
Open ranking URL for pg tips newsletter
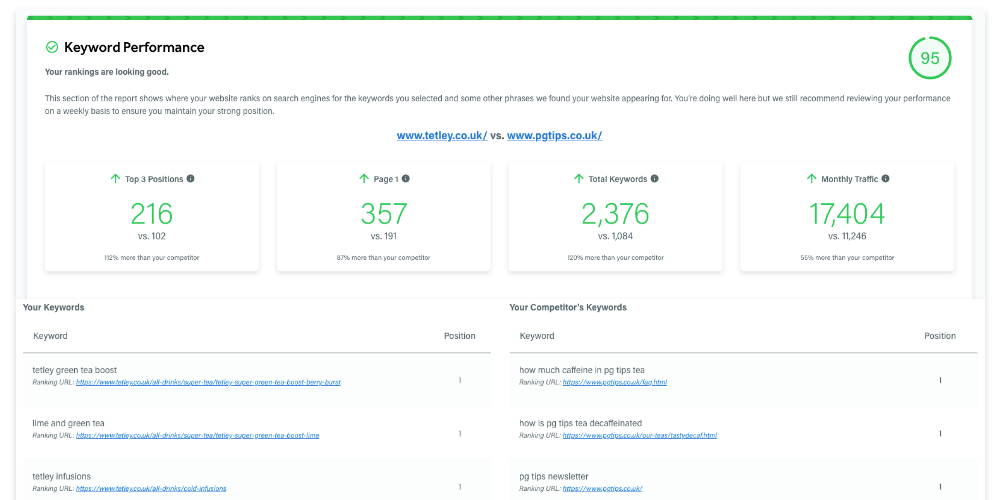point(602,489)
